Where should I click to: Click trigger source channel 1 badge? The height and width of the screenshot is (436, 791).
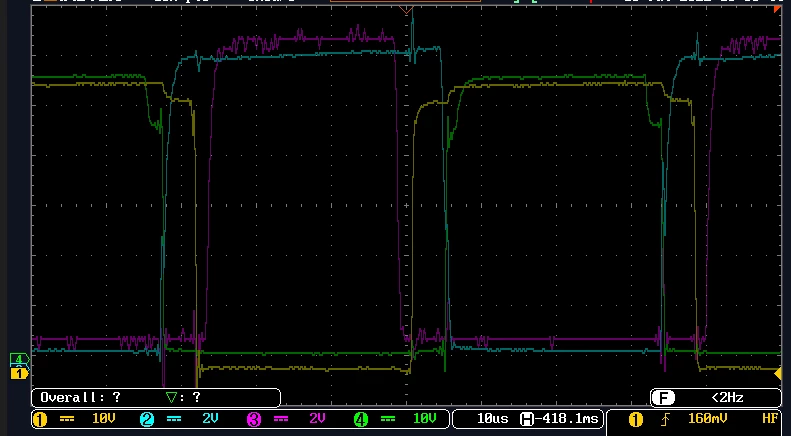[x=636, y=419]
